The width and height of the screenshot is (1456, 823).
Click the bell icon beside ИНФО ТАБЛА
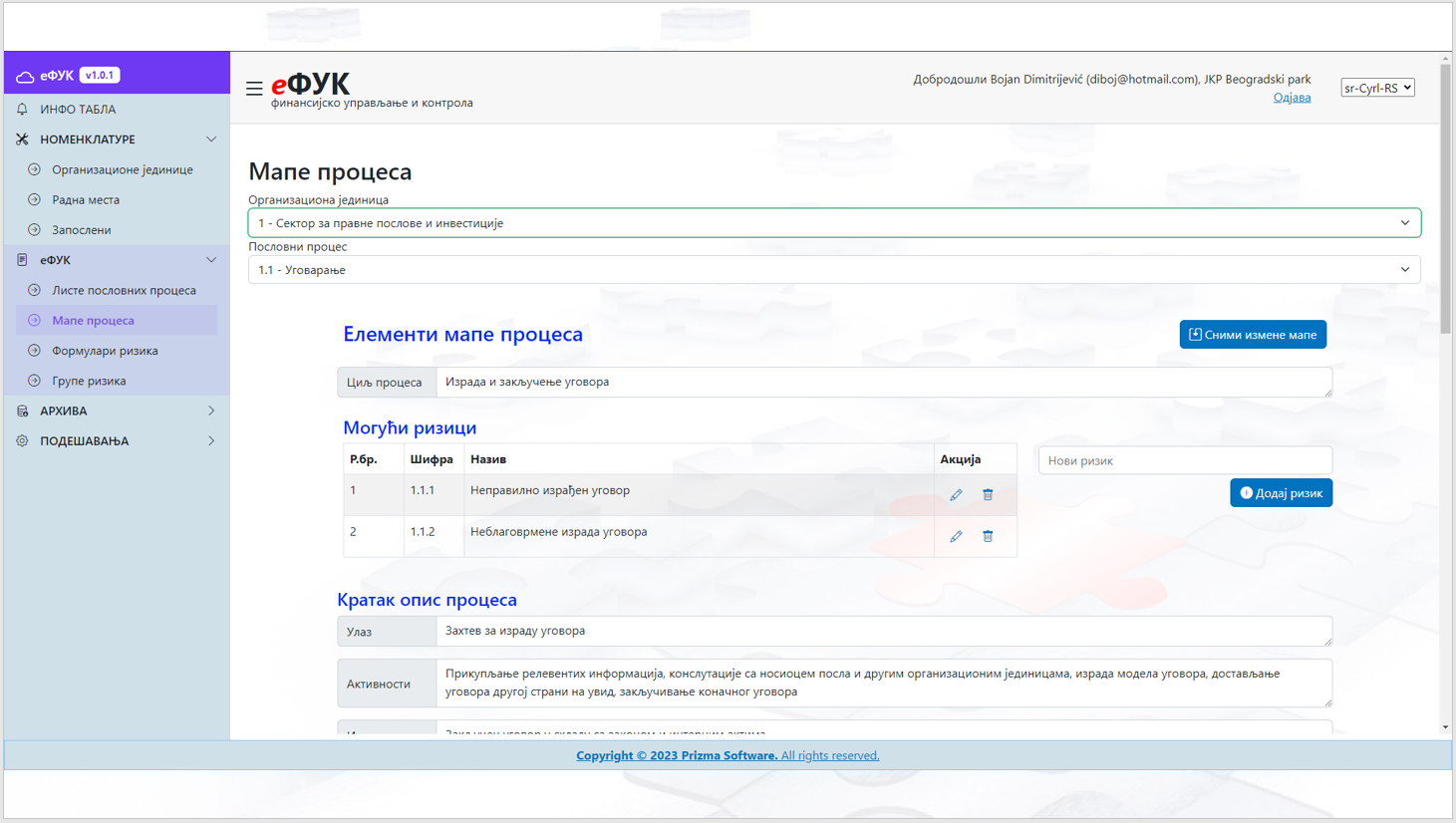(23, 110)
